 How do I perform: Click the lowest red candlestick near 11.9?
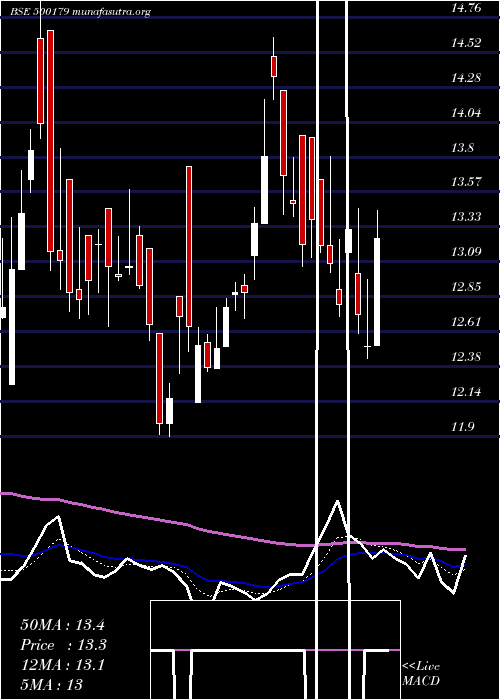point(159,378)
